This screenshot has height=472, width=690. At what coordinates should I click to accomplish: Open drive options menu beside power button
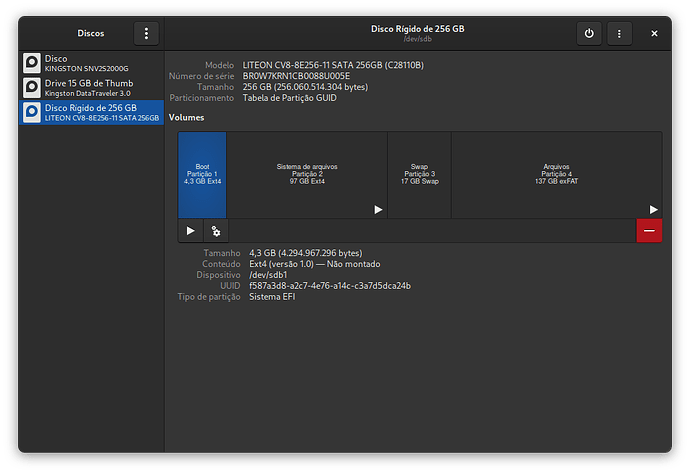point(618,34)
